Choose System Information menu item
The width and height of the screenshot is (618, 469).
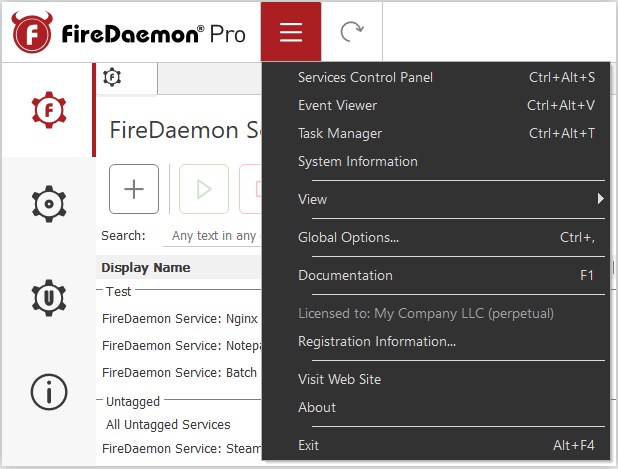click(x=436, y=161)
